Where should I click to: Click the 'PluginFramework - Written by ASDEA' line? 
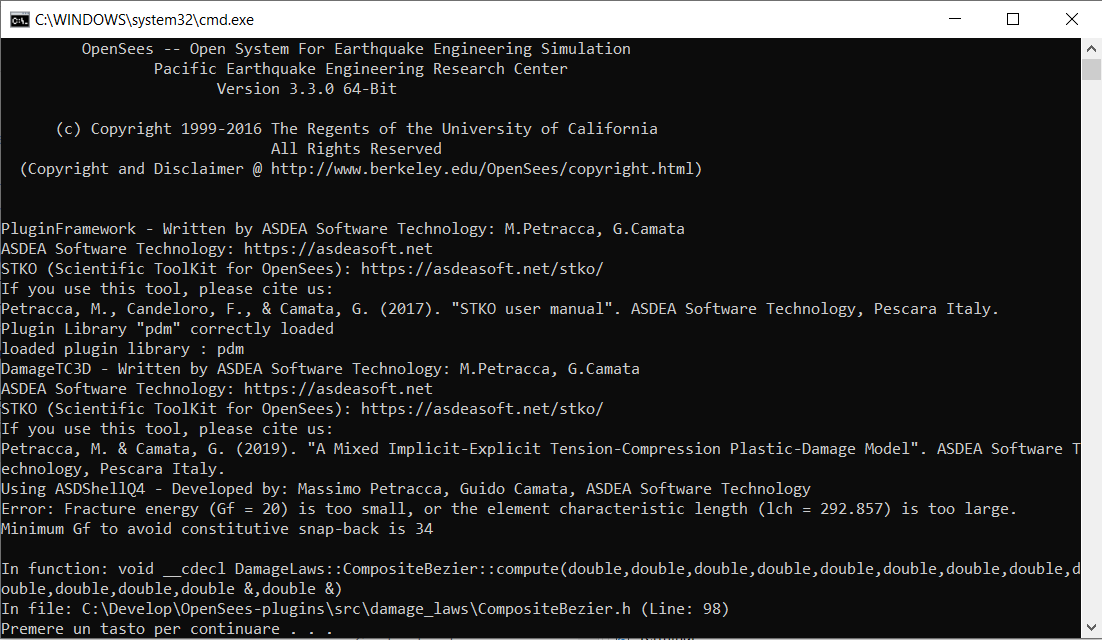[x=343, y=228]
